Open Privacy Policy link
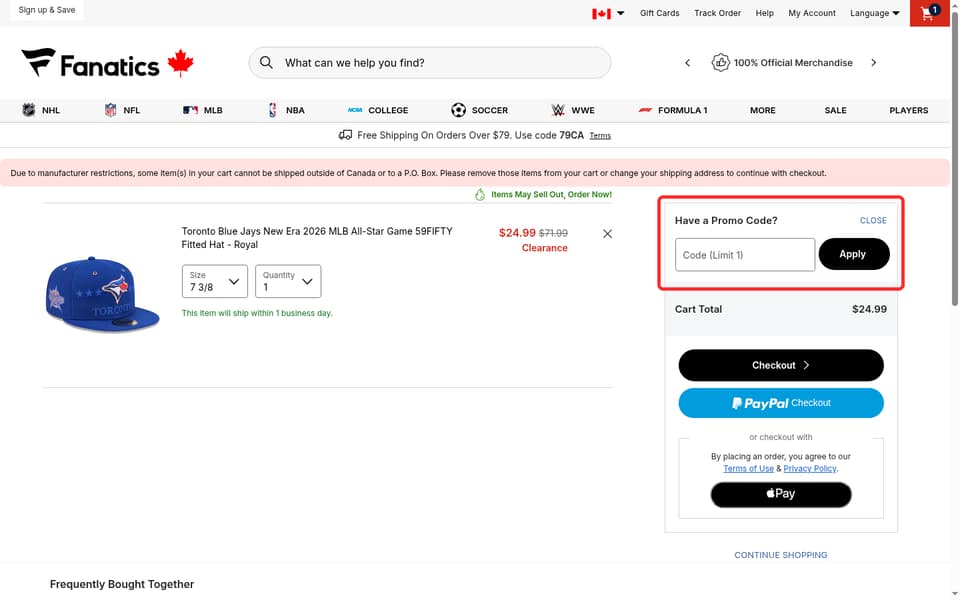 809,468
